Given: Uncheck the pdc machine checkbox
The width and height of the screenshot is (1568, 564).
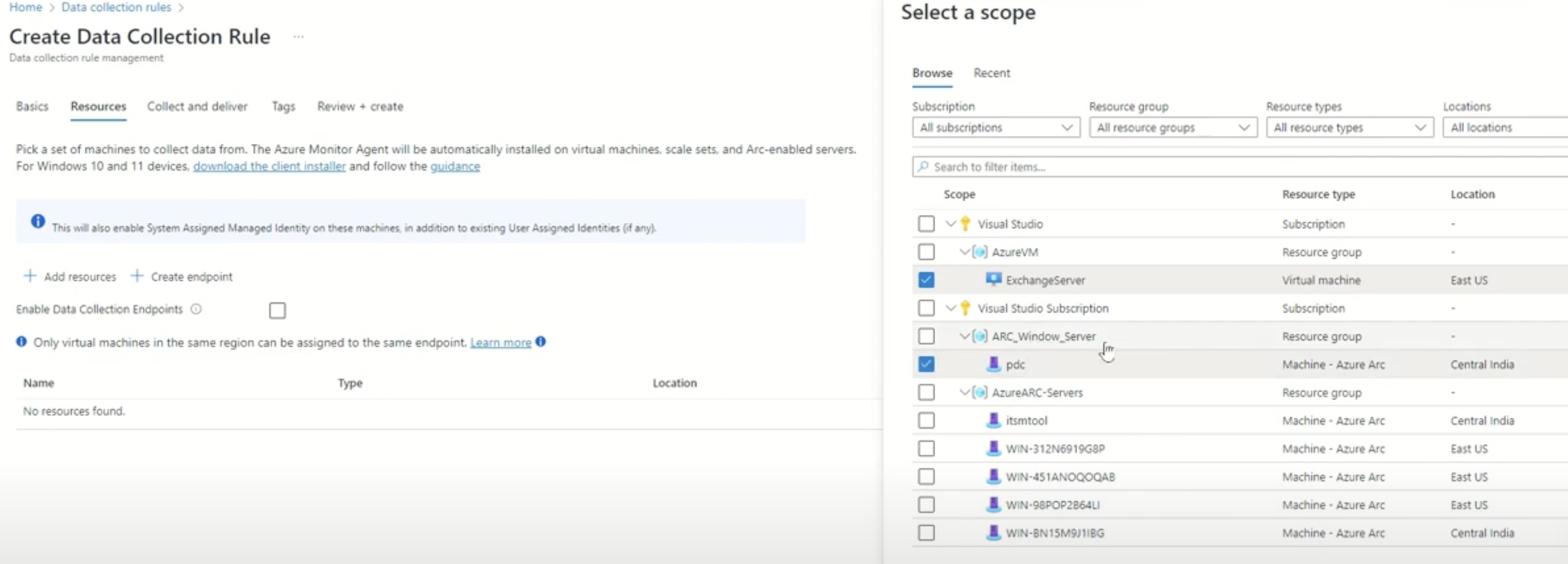Looking at the screenshot, I should (926, 363).
